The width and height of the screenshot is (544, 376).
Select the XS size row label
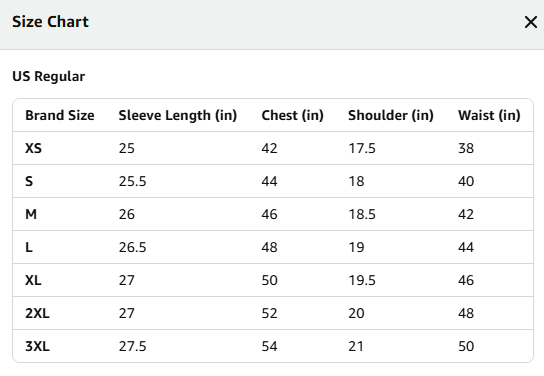click(x=33, y=148)
